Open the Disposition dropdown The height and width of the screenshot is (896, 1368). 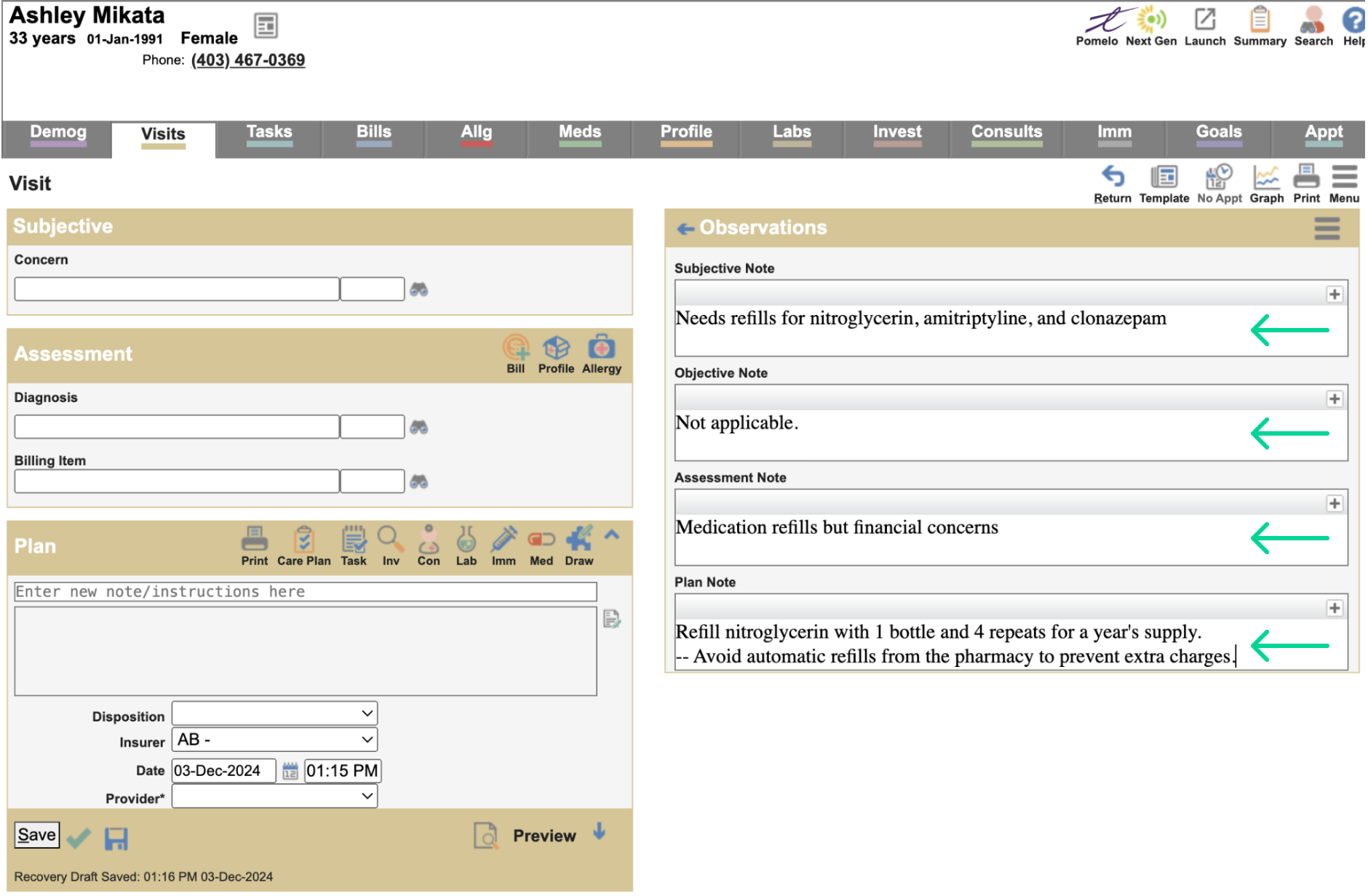pos(275,713)
